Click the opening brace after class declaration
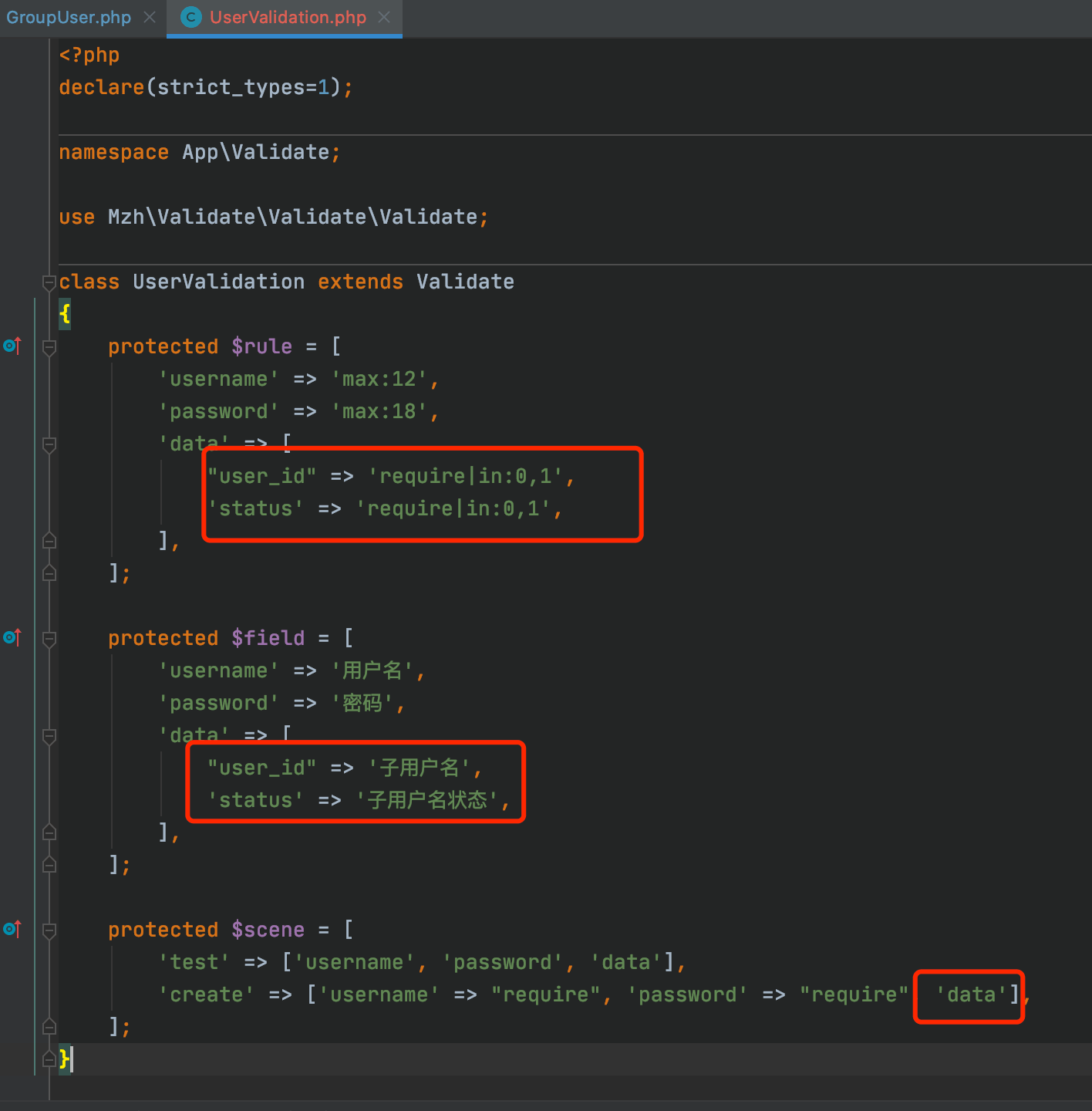Viewport: 1092px width, 1111px height. (x=65, y=314)
